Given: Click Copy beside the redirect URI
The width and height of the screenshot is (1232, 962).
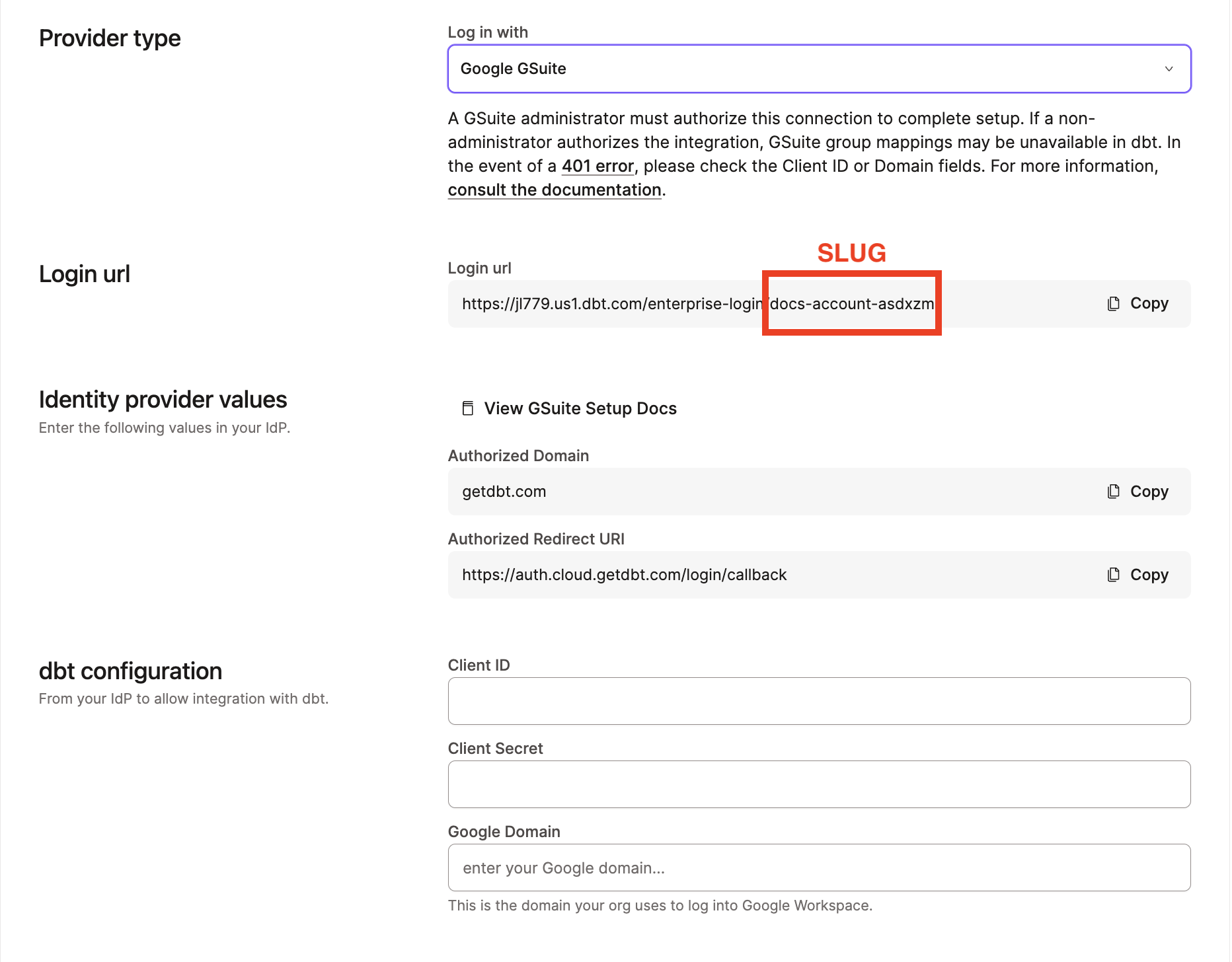Looking at the screenshot, I should click(1149, 574).
